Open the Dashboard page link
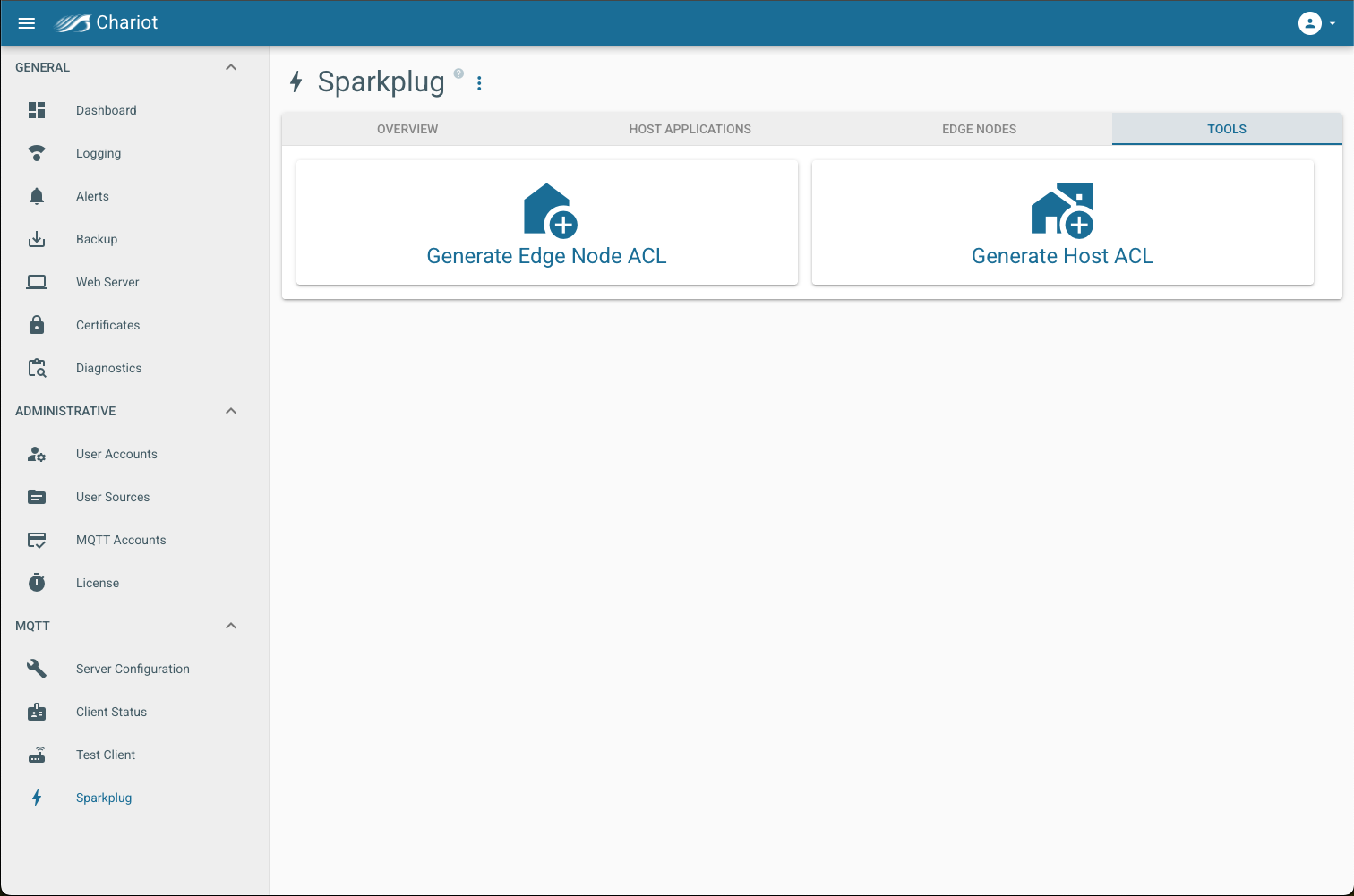Image resolution: width=1354 pixels, height=896 pixels. click(x=107, y=110)
